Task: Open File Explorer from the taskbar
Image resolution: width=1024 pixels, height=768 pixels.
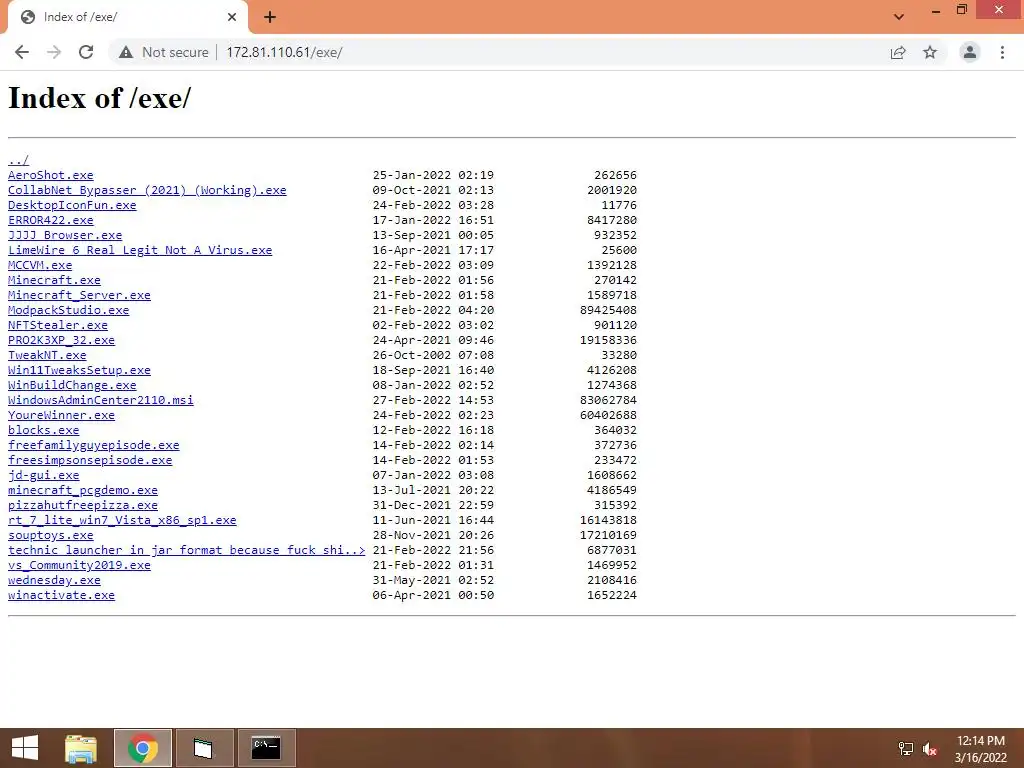Action: [81, 748]
